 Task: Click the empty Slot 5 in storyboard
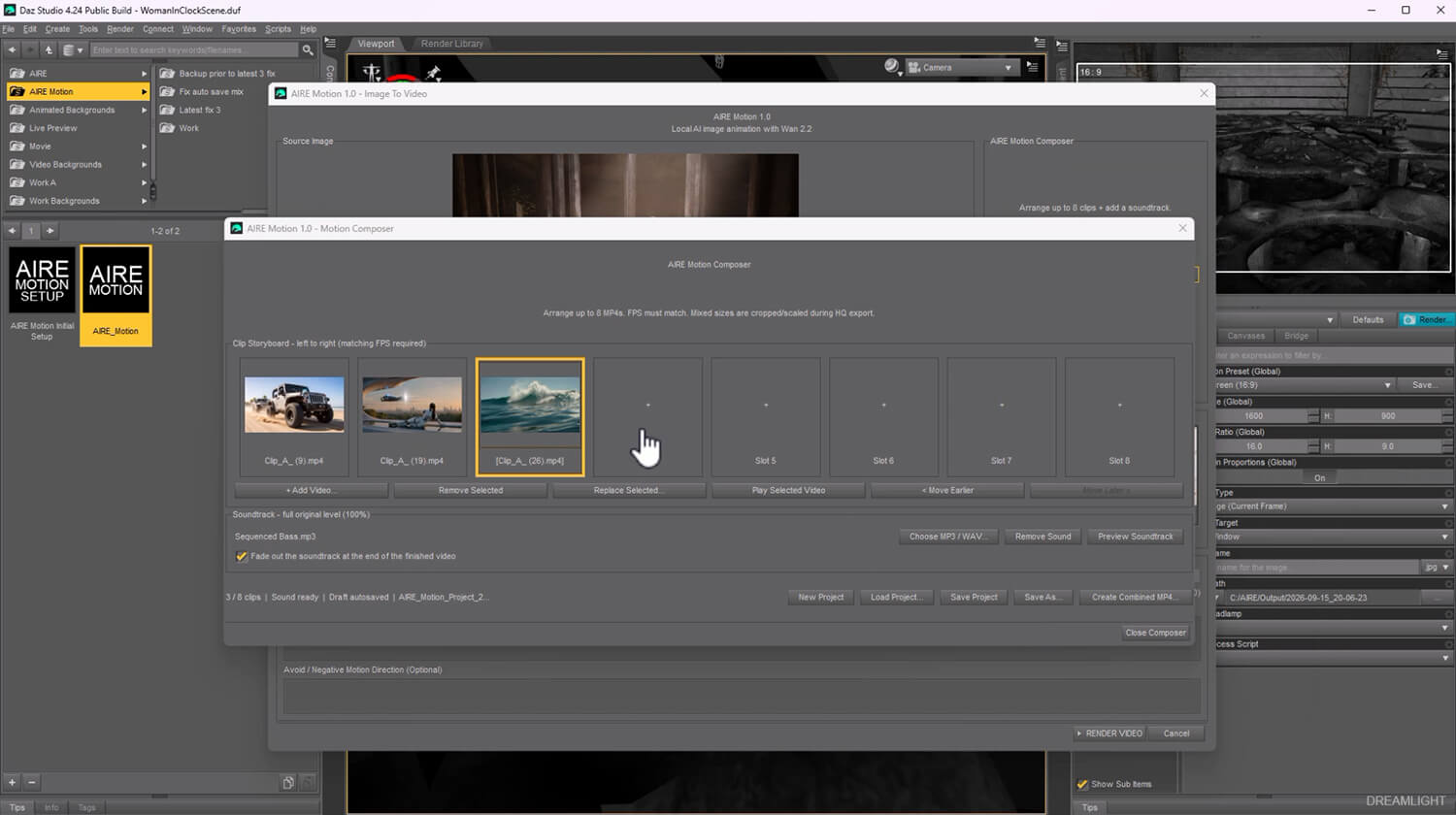tap(766, 416)
